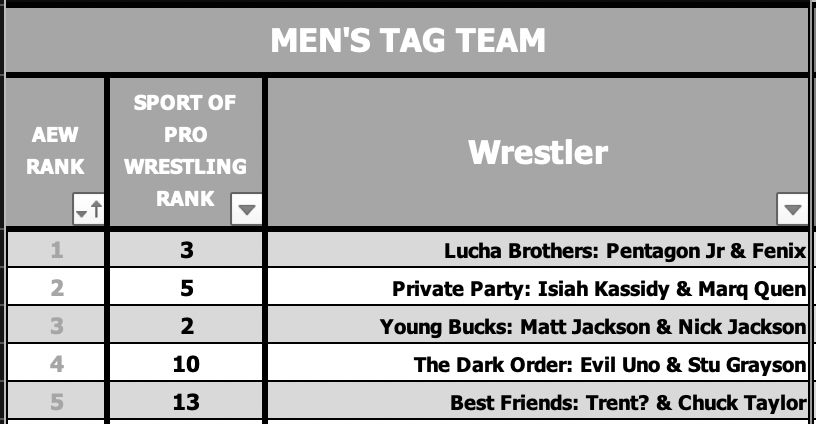Select the pro wrestling rank 13 cell
Viewport: 816px width, 424px height.
[x=186, y=402]
